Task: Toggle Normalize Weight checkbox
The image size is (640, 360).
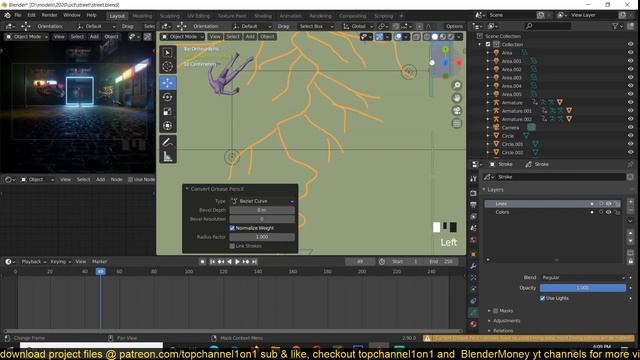Action: click(232, 228)
